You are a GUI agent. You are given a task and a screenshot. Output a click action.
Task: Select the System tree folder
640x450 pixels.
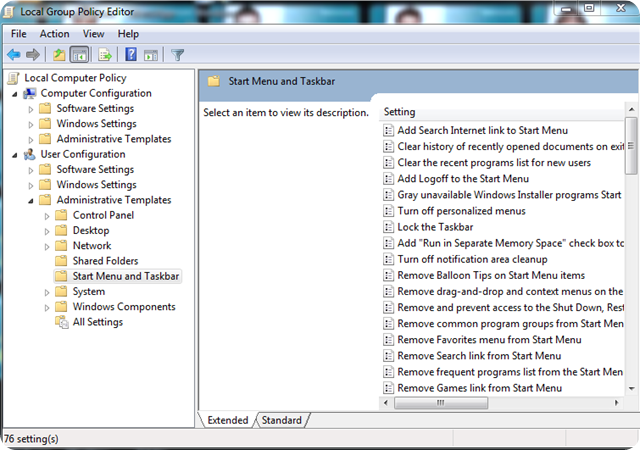(x=81, y=292)
